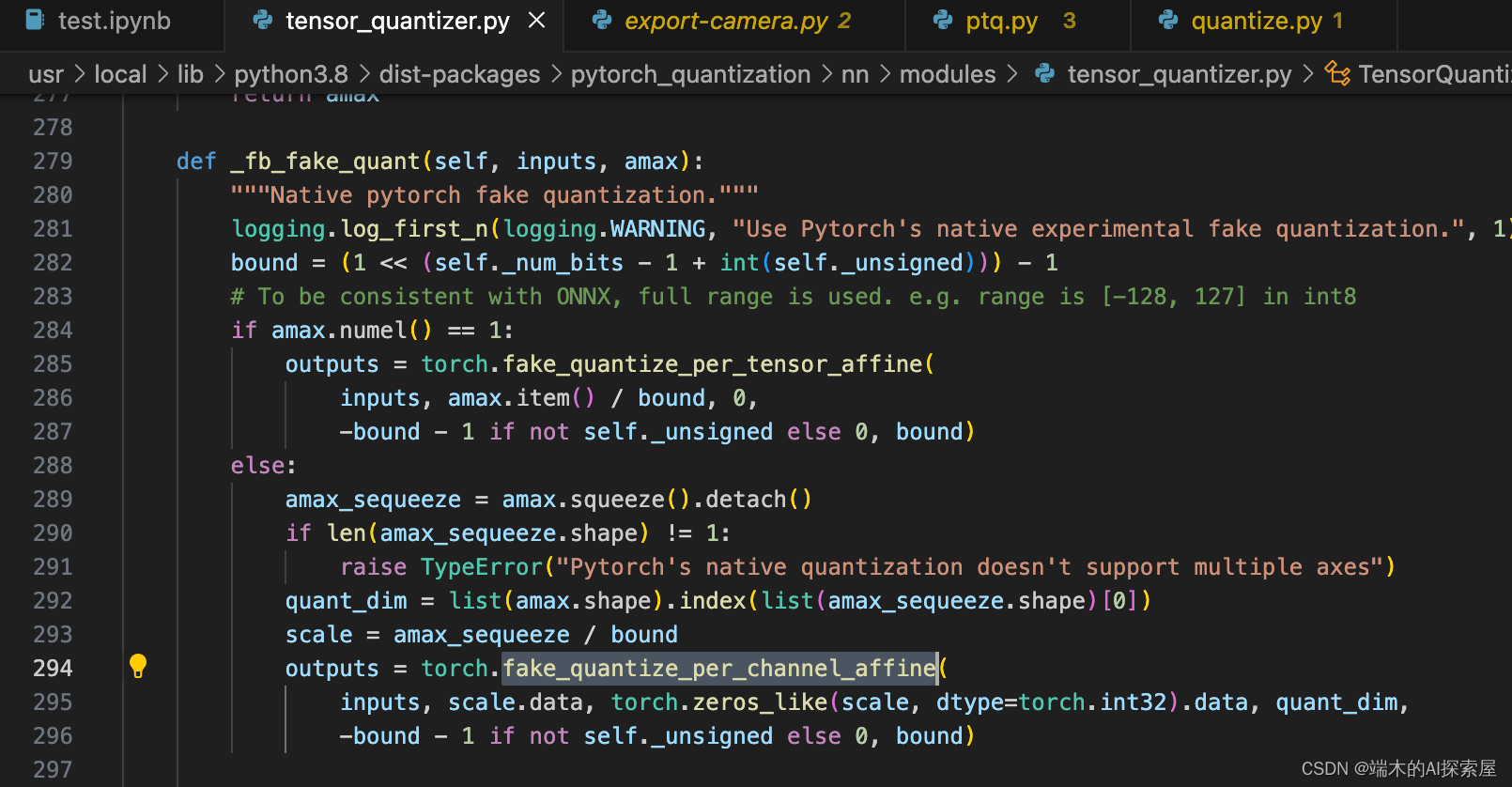This screenshot has width=1512, height=787.
Task: Click 'quant_dim' variable on line 292
Action: (x=347, y=601)
